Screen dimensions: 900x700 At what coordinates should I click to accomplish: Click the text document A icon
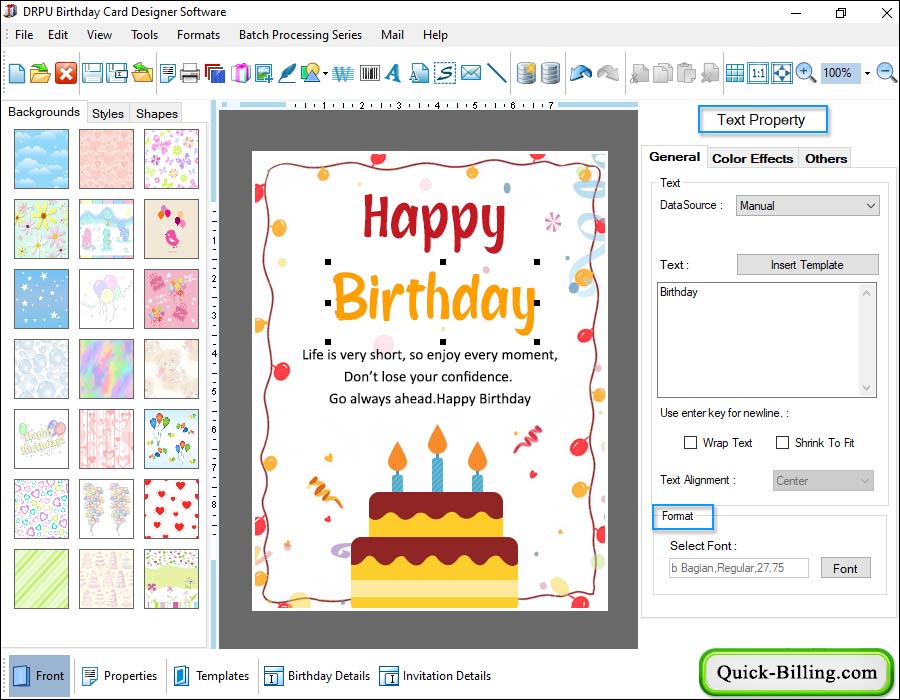coord(419,73)
